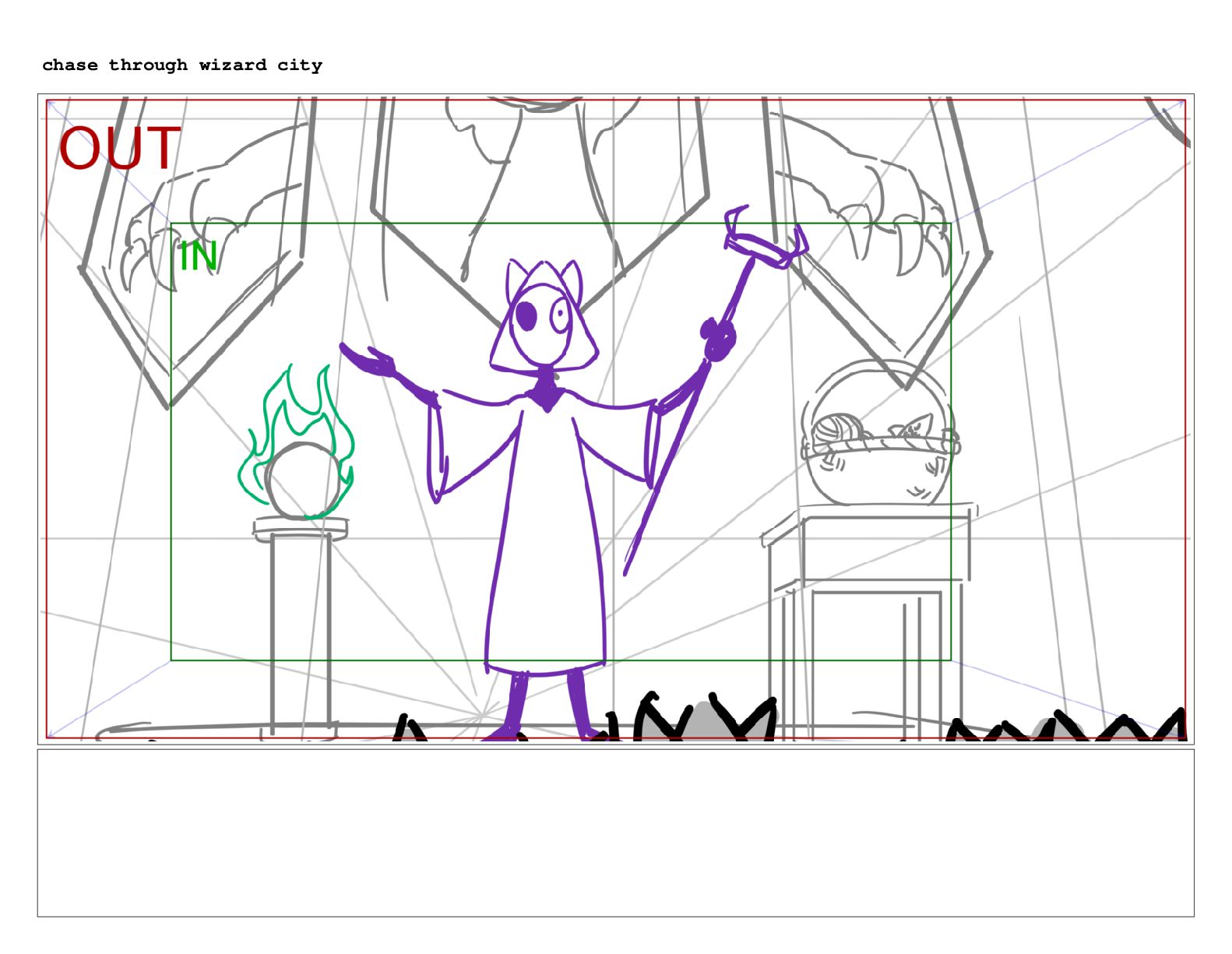Screen dimensions: 1232x954
Task: Click the 'chase through wizard city' title text
Action: click(x=182, y=65)
